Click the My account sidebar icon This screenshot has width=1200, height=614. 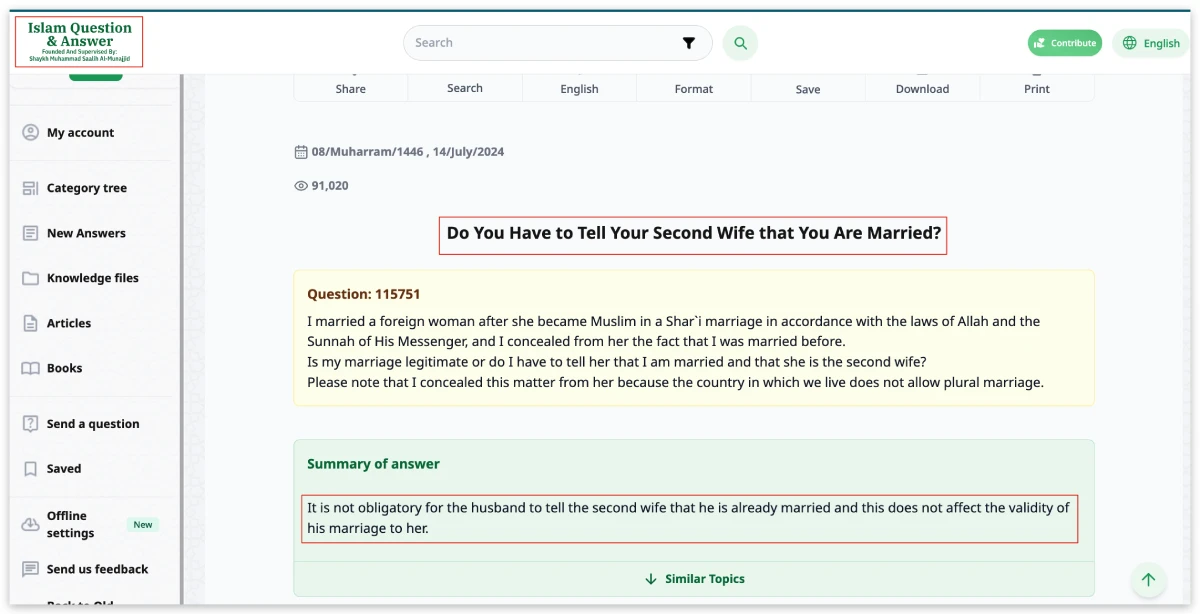[x=30, y=132]
